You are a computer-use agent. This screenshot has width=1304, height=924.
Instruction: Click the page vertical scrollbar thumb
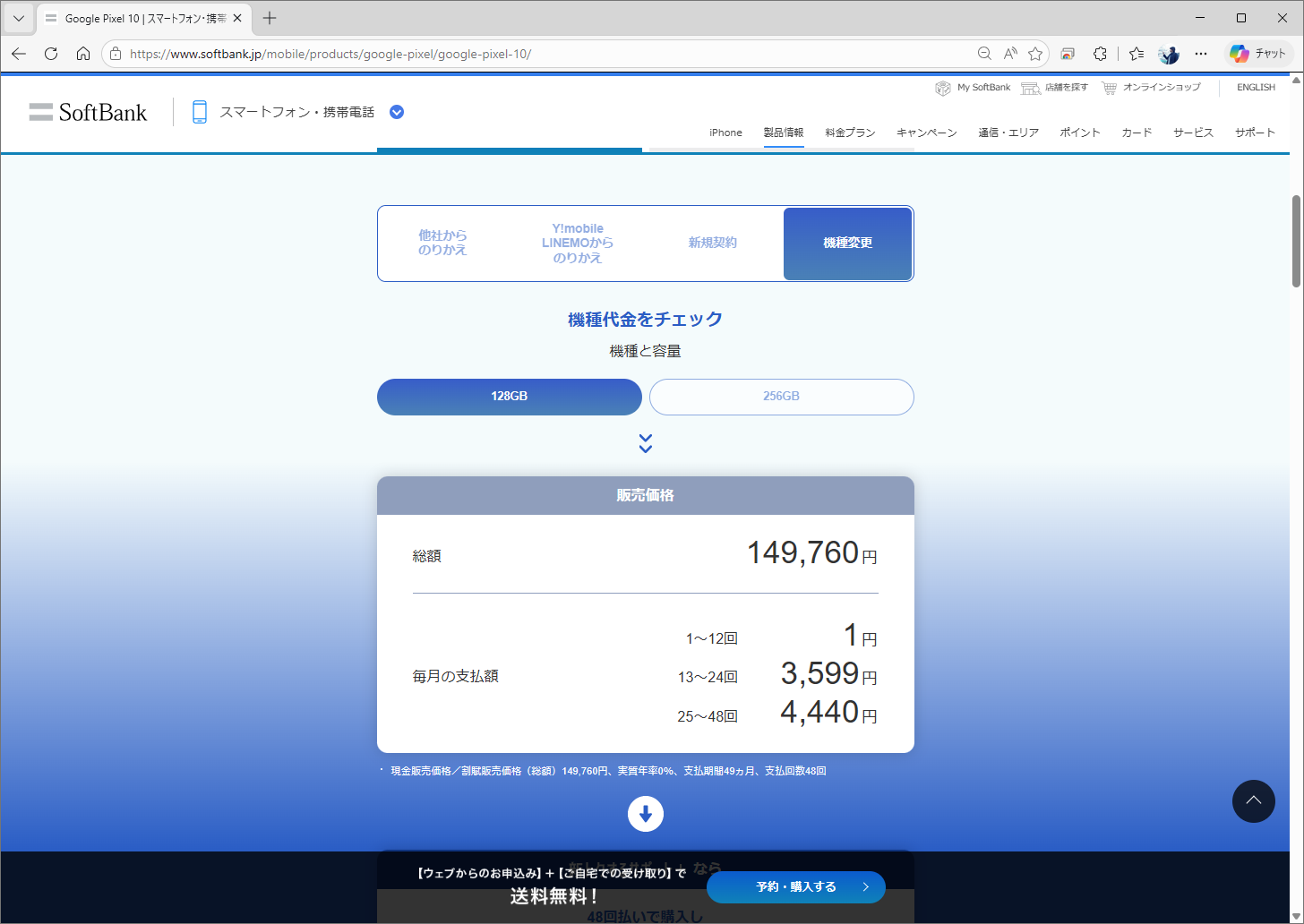(1296, 241)
